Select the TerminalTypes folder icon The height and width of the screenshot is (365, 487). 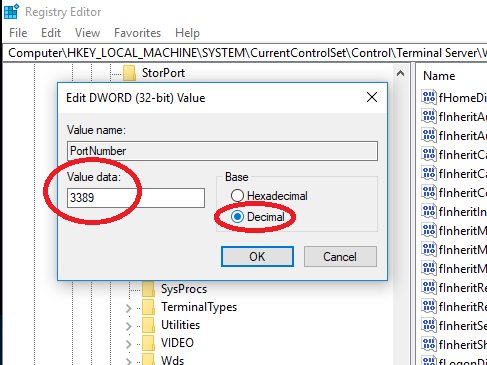point(148,307)
